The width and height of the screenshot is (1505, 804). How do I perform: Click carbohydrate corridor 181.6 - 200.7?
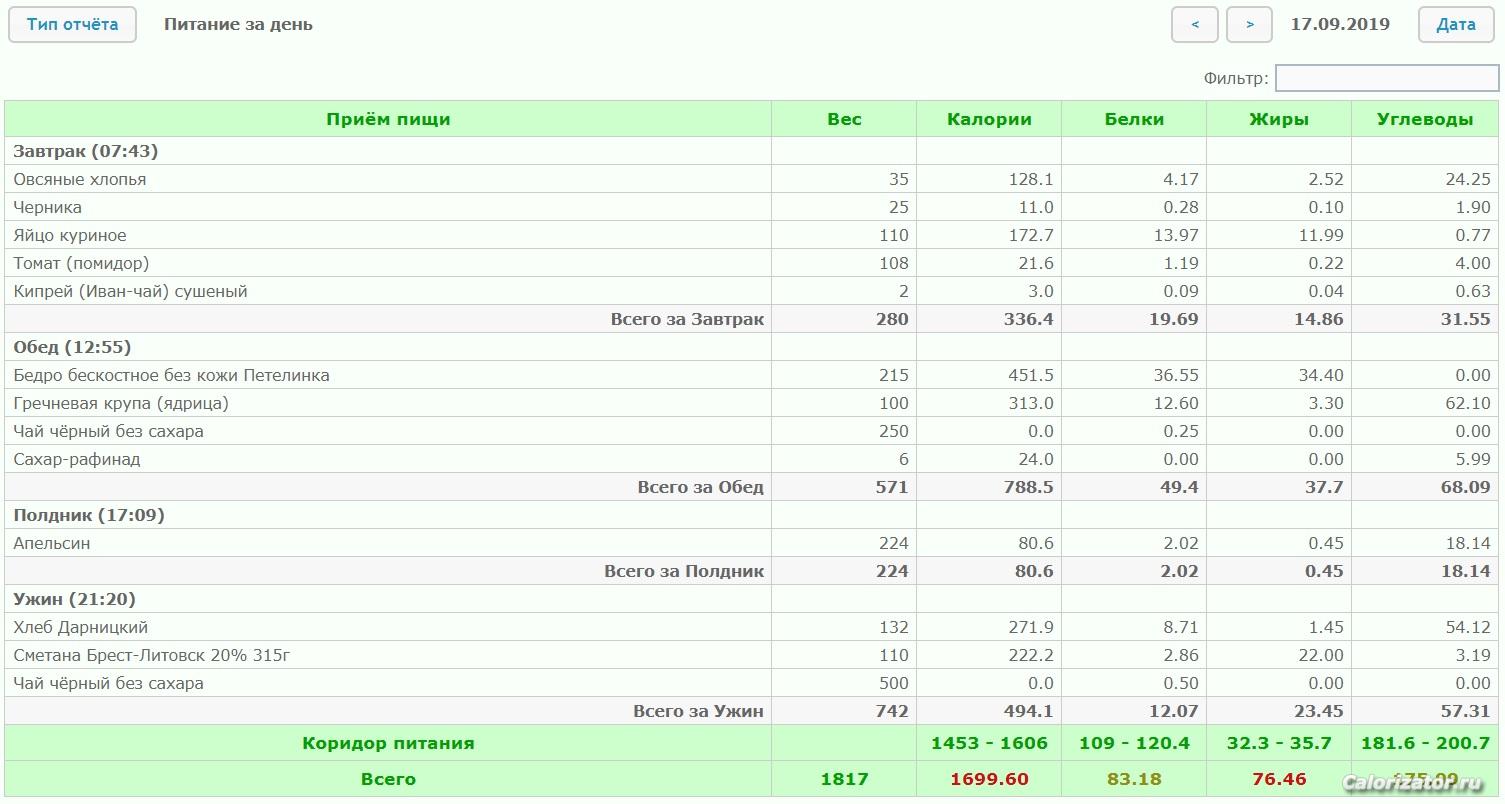pos(1425,743)
